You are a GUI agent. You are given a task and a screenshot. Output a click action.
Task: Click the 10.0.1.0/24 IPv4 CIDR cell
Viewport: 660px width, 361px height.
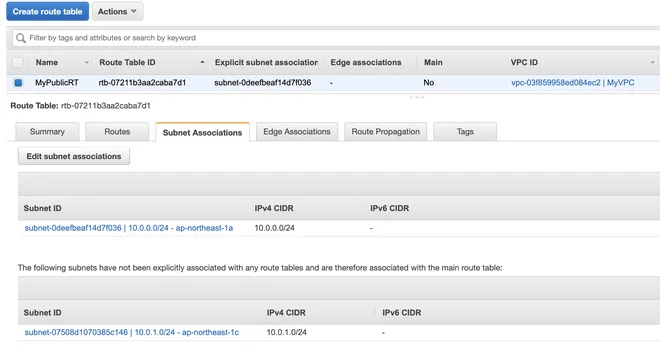287,332
